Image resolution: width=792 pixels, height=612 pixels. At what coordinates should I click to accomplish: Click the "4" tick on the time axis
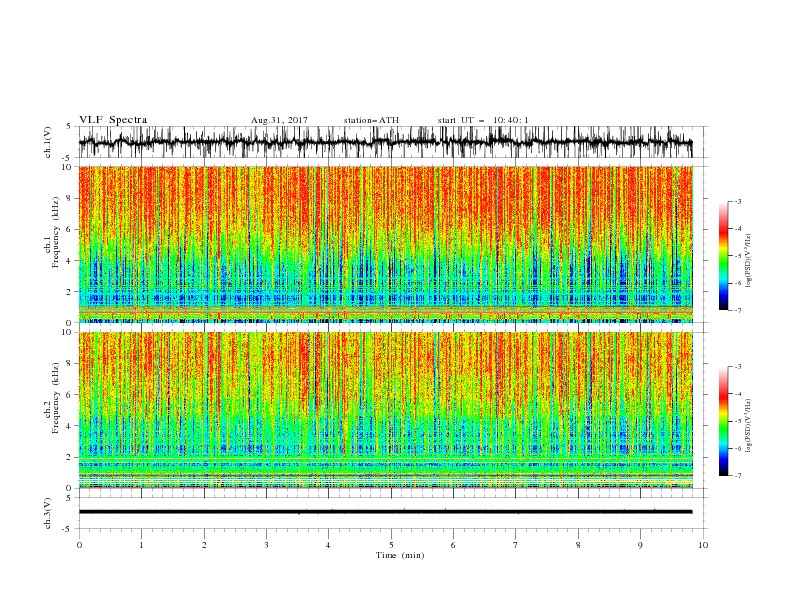coord(328,545)
